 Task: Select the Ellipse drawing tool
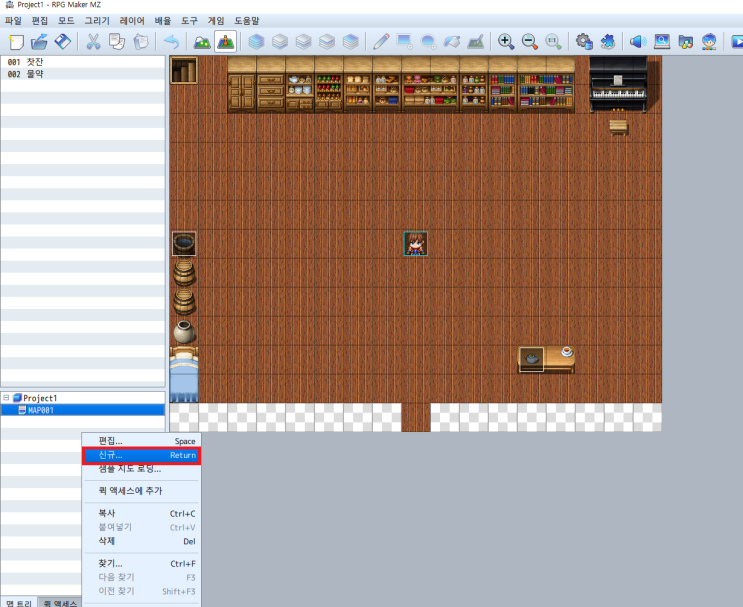coord(428,42)
